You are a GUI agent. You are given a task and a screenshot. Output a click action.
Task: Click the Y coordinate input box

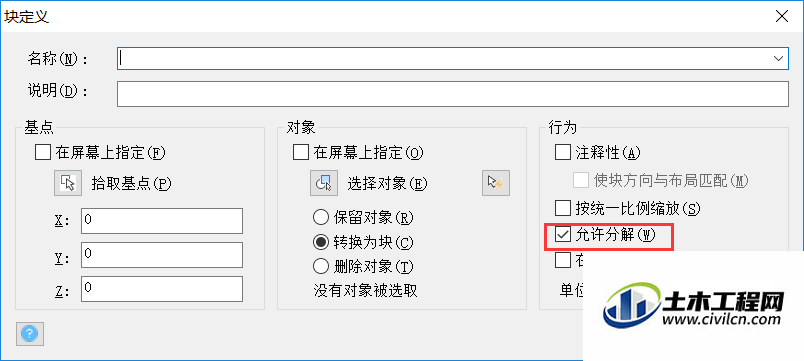[x=162, y=255]
